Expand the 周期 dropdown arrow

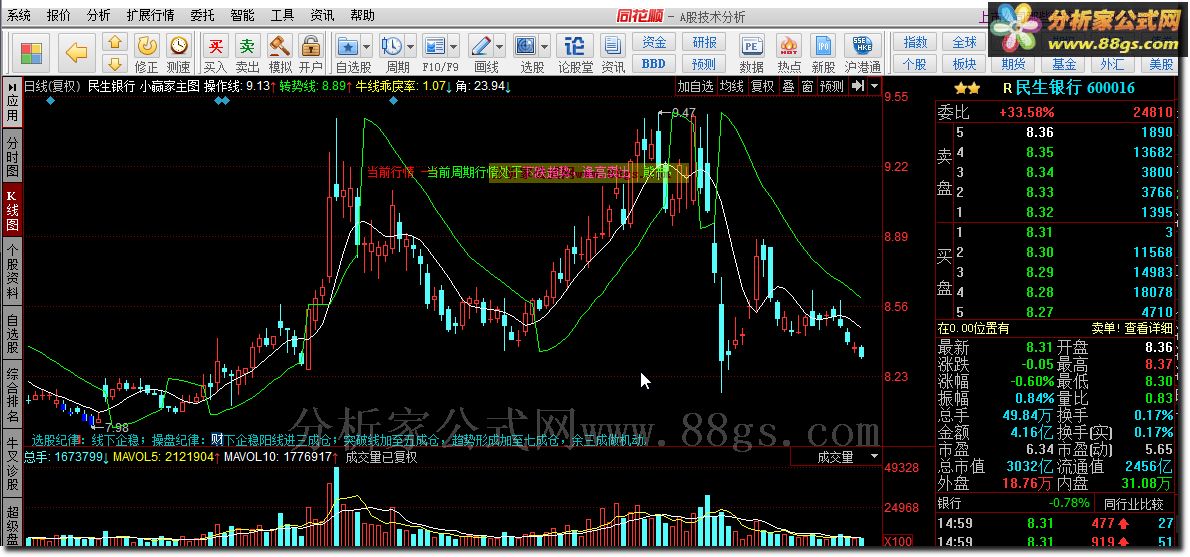click(x=410, y=46)
